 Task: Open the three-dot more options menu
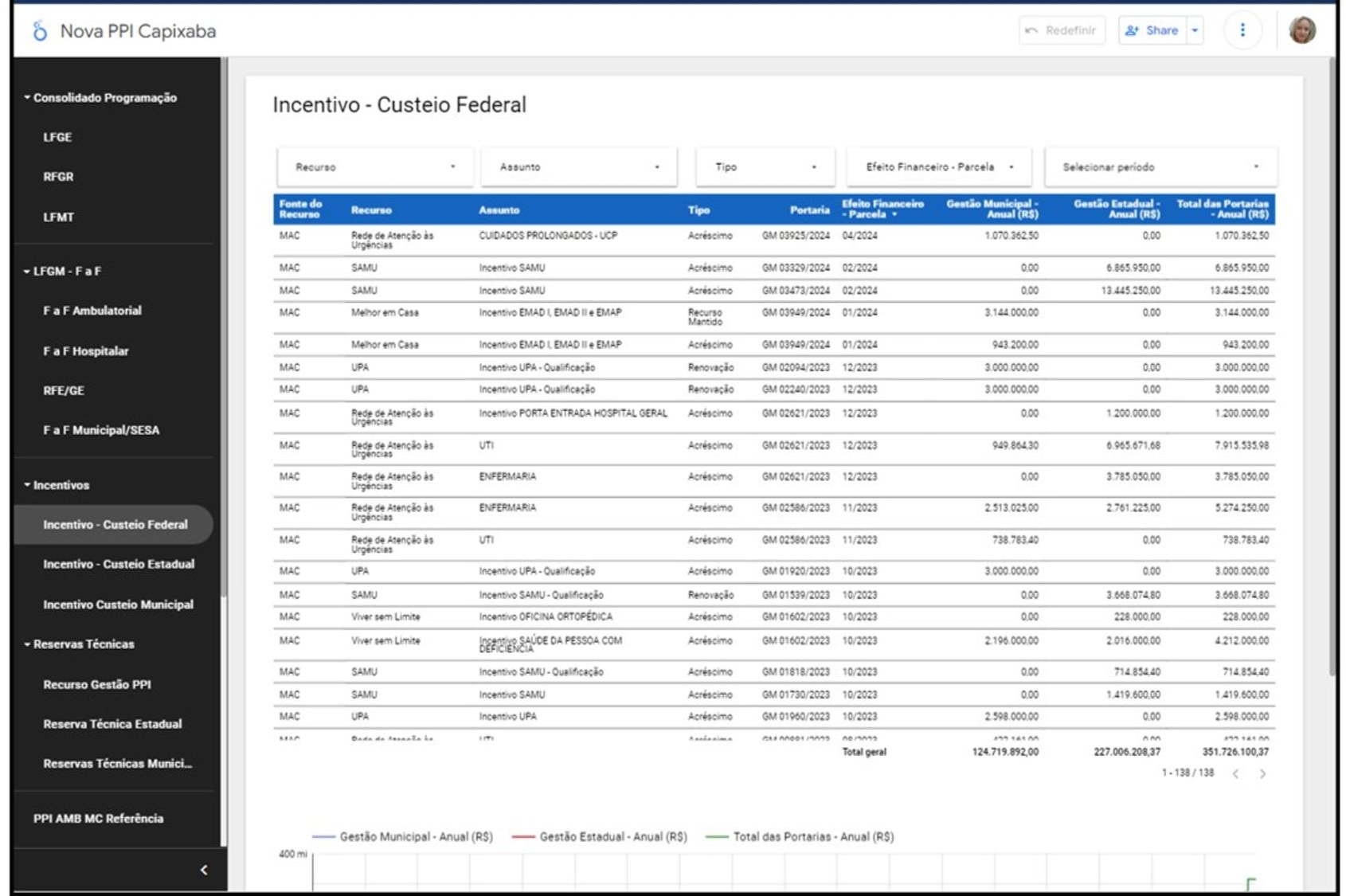1242,30
